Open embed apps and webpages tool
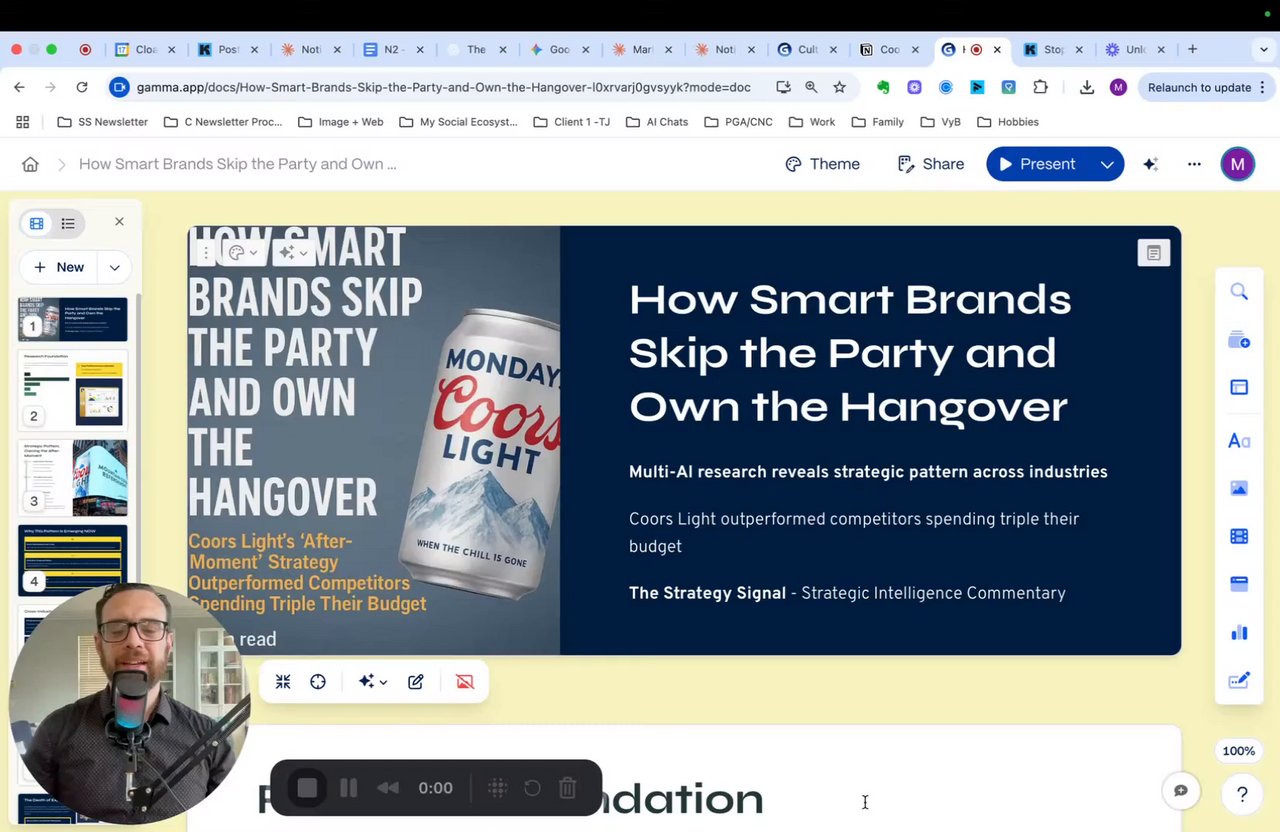Screen dimensions: 1280x832 click(1239, 584)
